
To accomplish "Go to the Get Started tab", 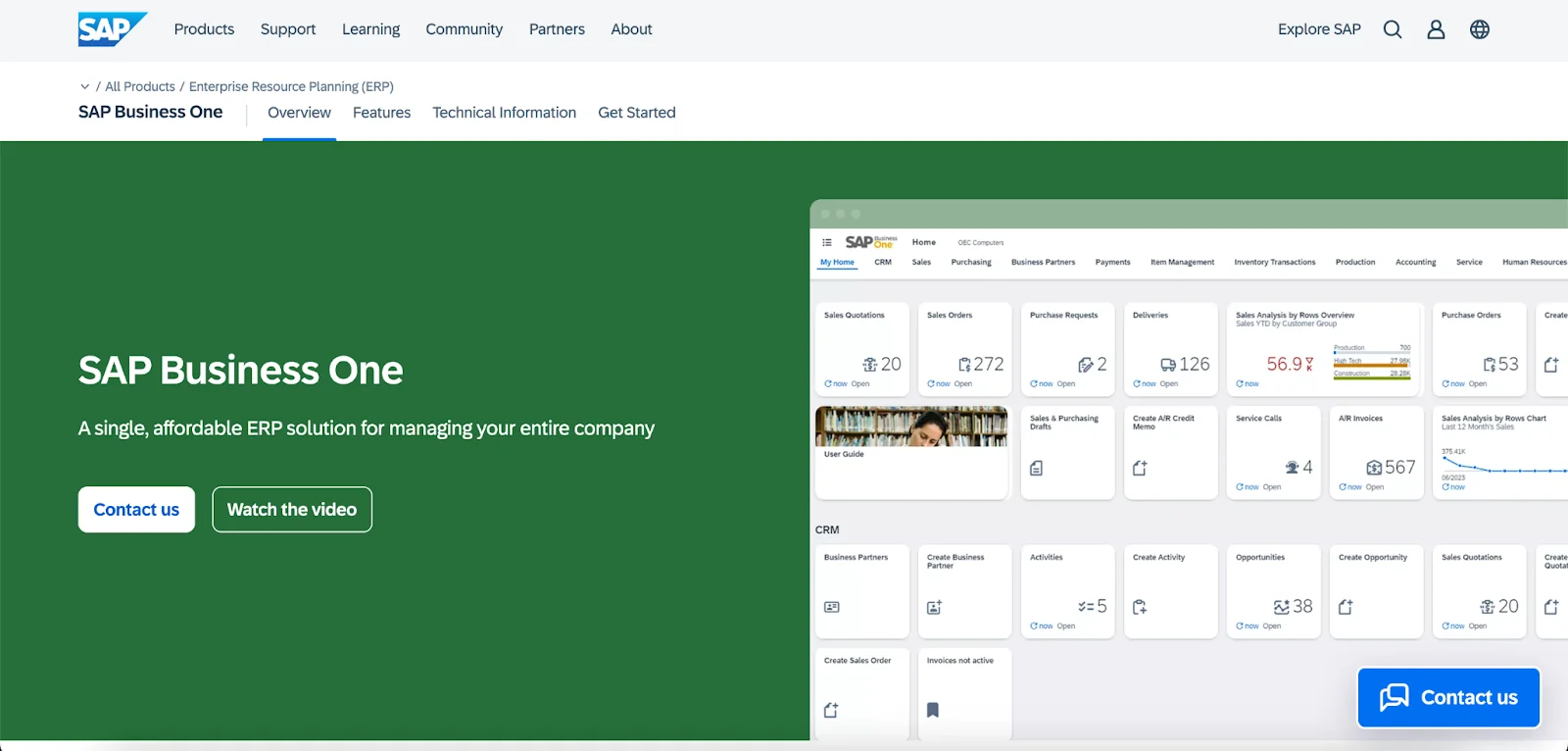I will coord(636,113).
